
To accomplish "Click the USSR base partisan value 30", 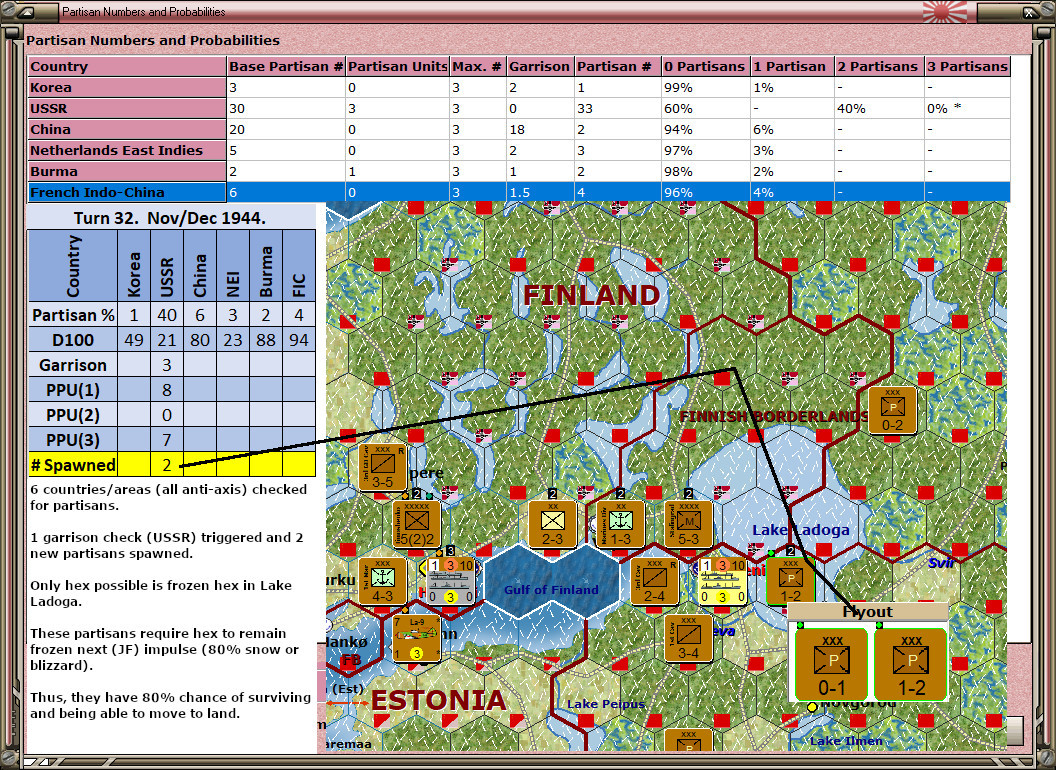I will pos(286,108).
